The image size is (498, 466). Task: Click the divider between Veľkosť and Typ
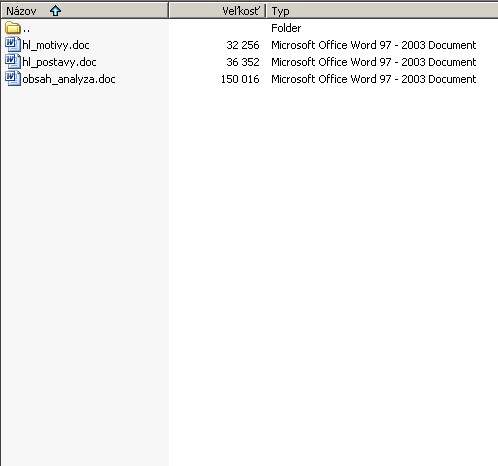coord(266,11)
